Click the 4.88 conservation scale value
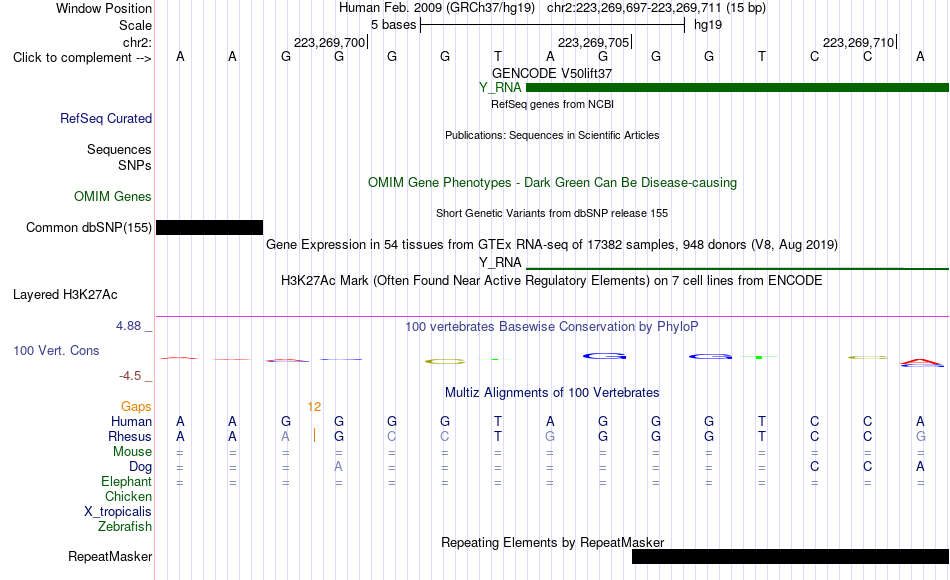This screenshot has height=580, width=950. [x=128, y=326]
